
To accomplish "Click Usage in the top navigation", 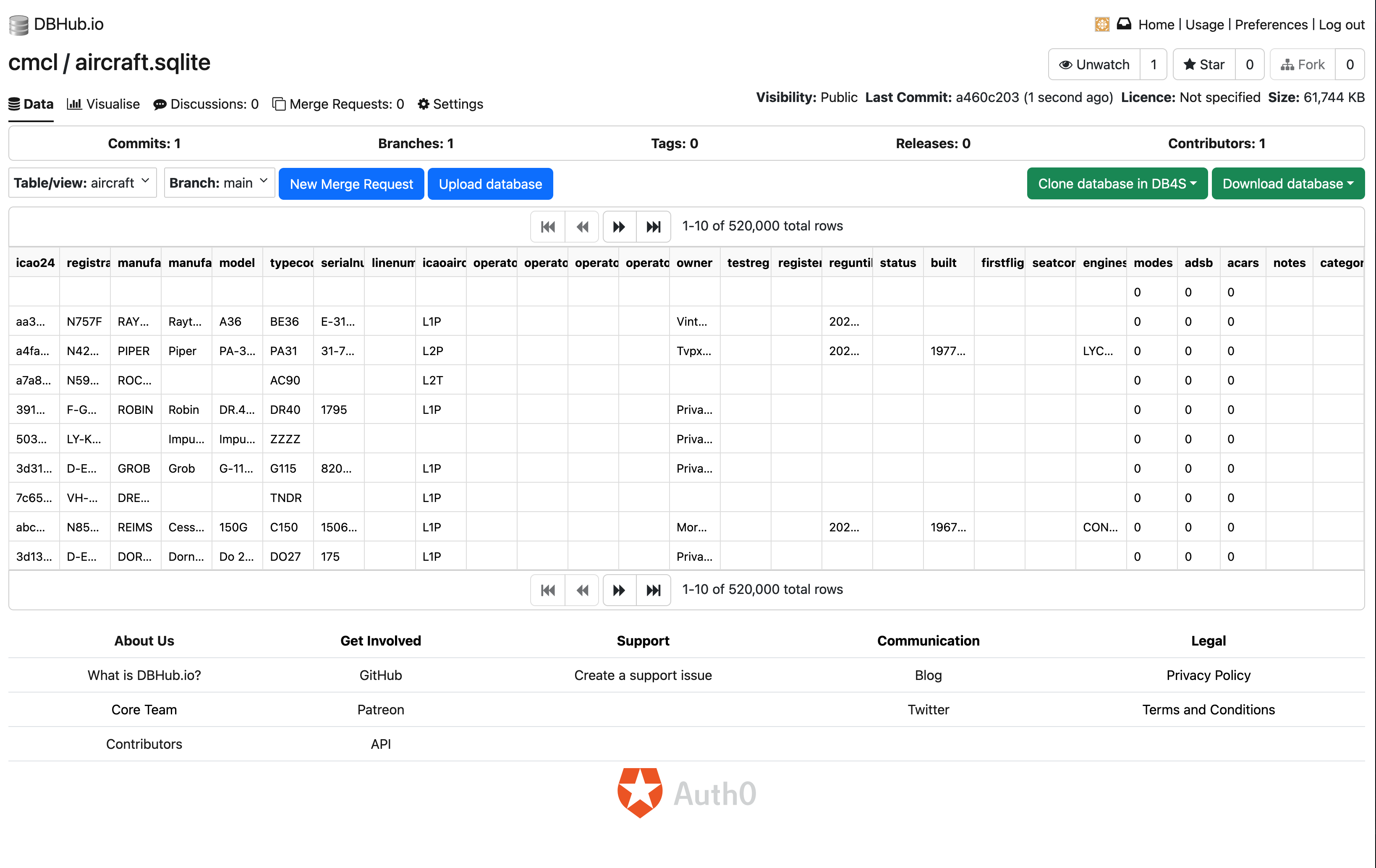I will point(1204,25).
